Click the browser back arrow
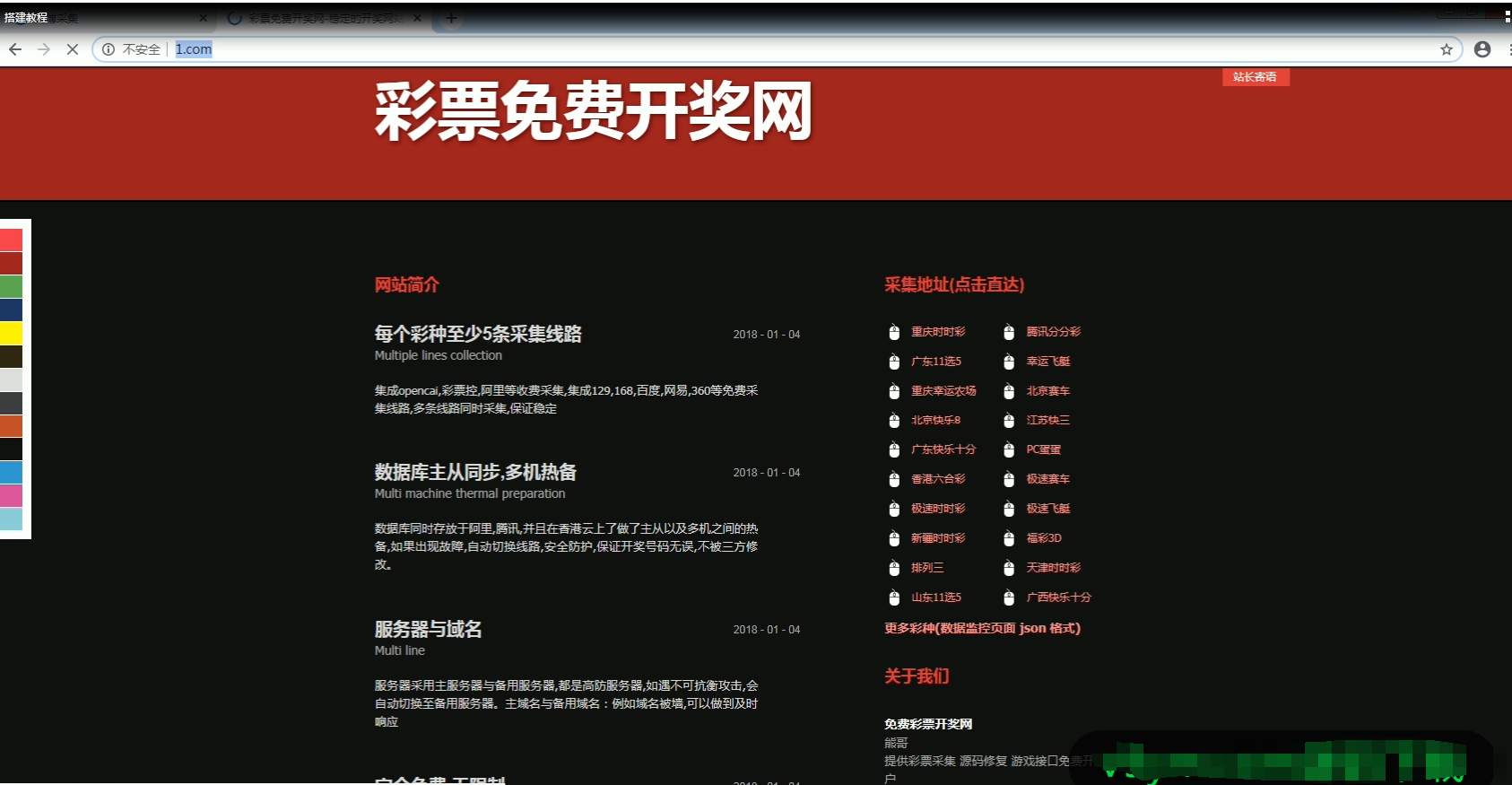The height and width of the screenshot is (785, 1512). click(15, 49)
